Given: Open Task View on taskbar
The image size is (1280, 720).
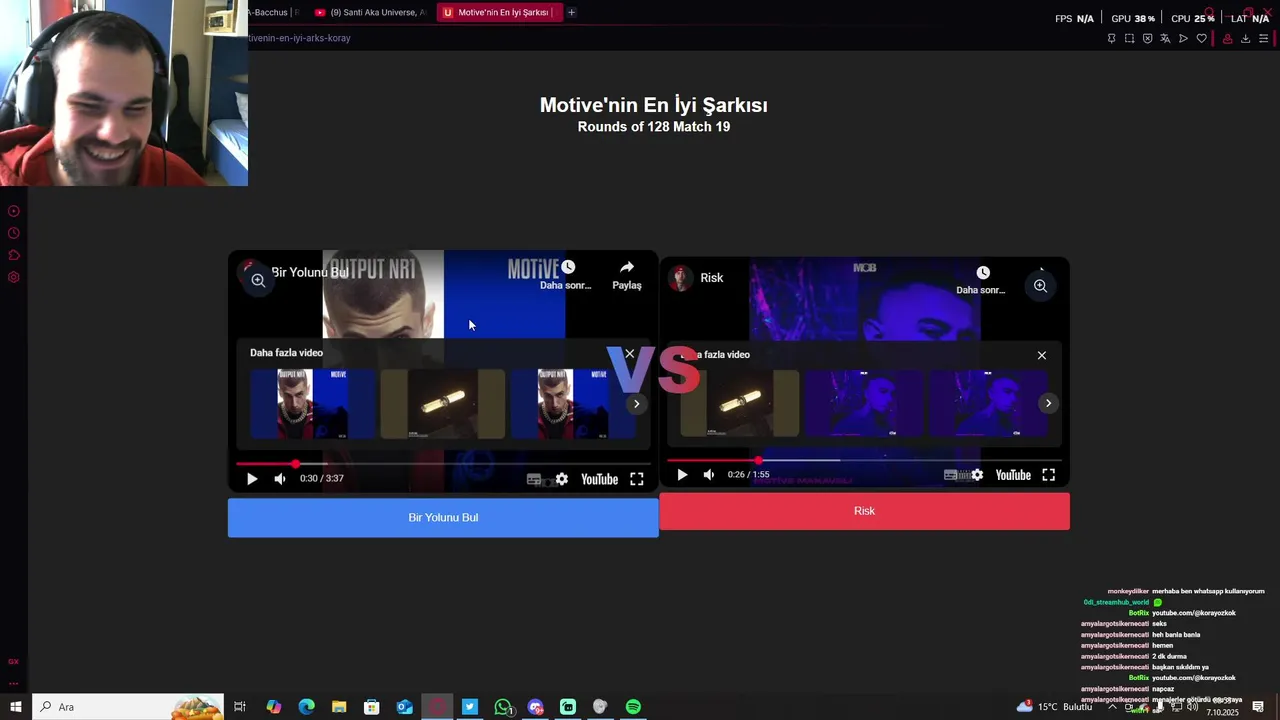Looking at the screenshot, I should (x=240, y=707).
